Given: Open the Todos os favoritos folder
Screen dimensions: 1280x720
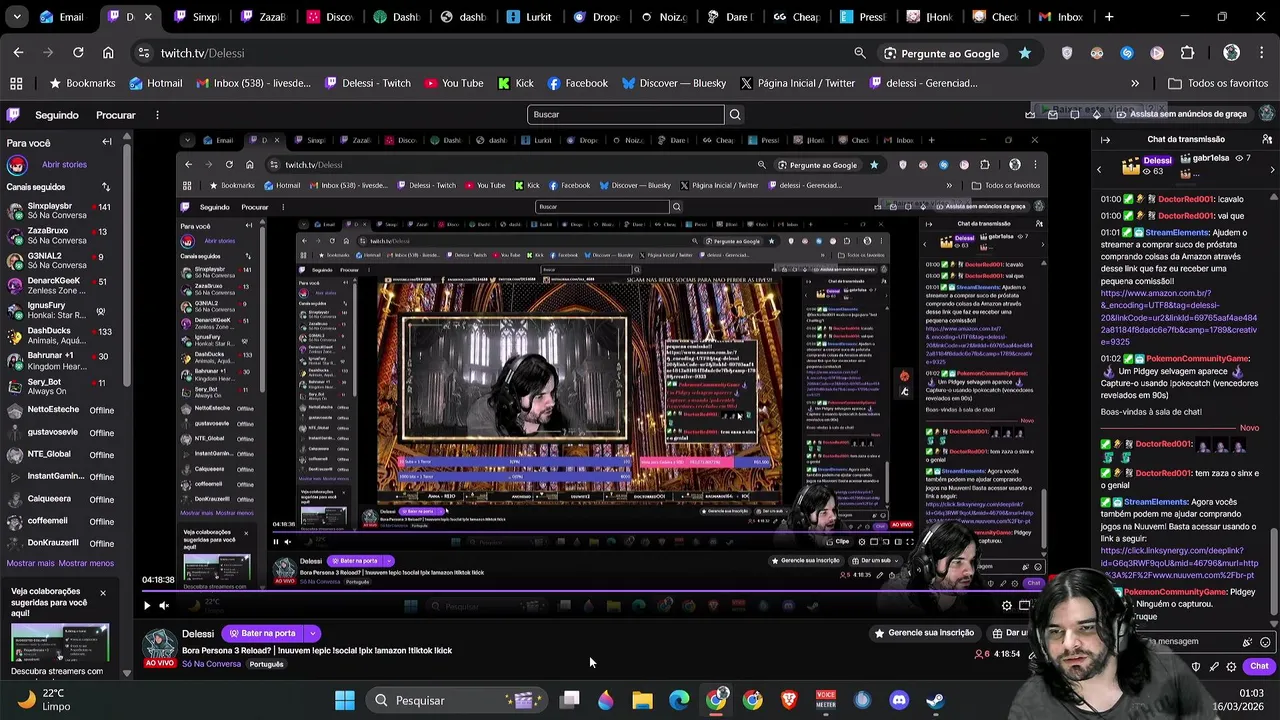Looking at the screenshot, I should [x=1218, y=83].
